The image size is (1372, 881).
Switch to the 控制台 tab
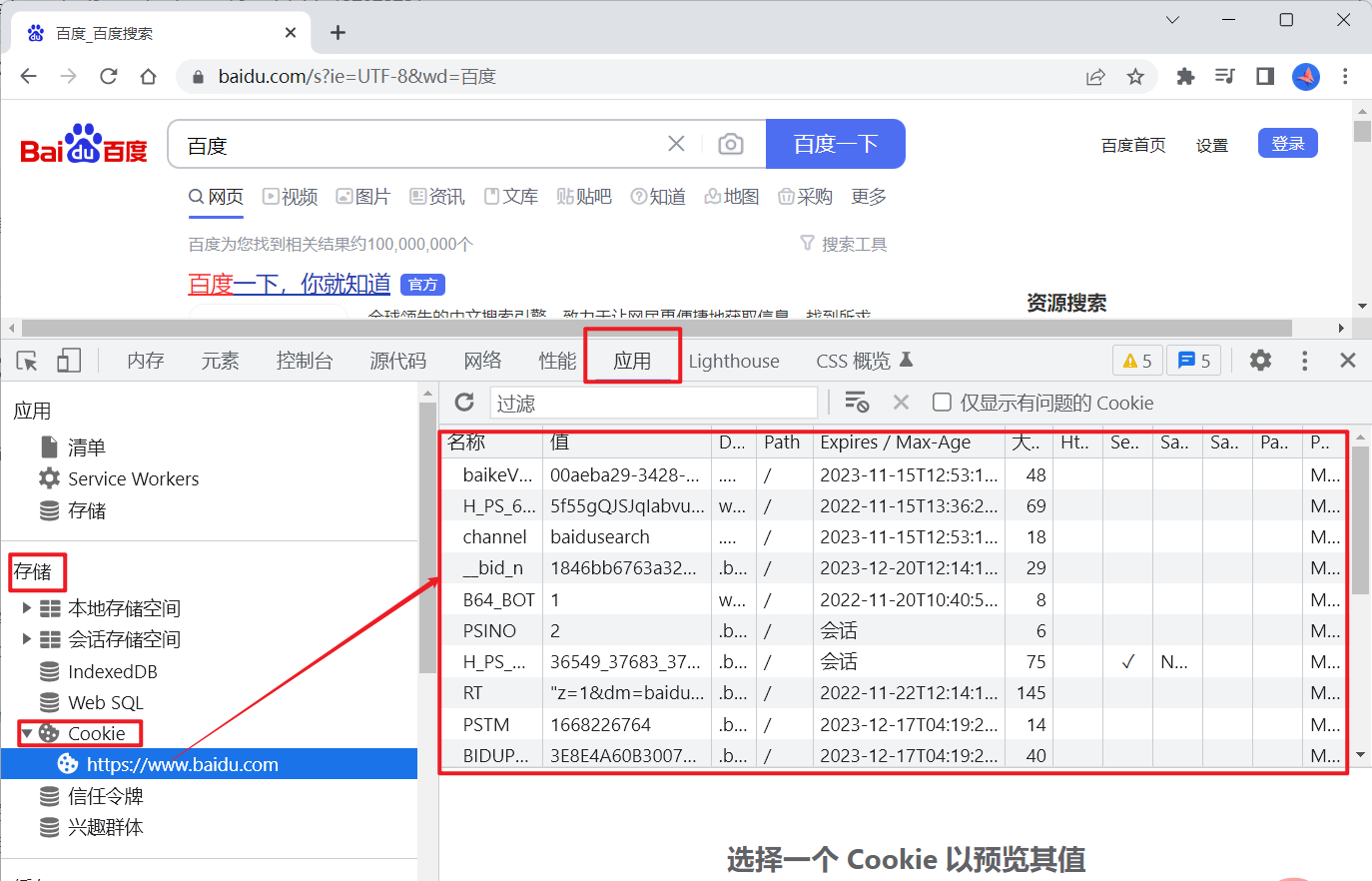click(305, 361)
